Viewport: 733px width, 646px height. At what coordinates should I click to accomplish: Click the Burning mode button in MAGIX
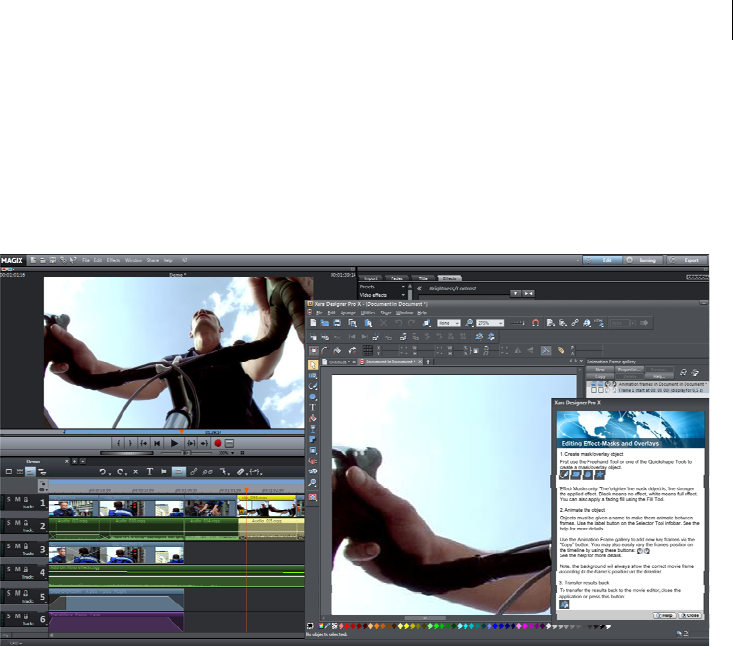point(644,260)
